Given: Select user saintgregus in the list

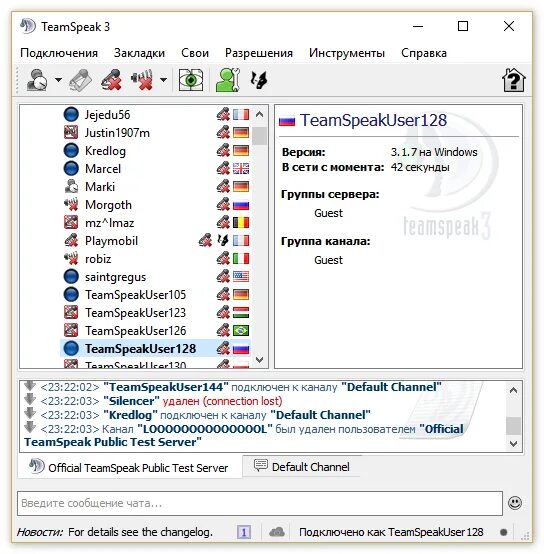Looking at the screenshot, I should pos(115,277).
